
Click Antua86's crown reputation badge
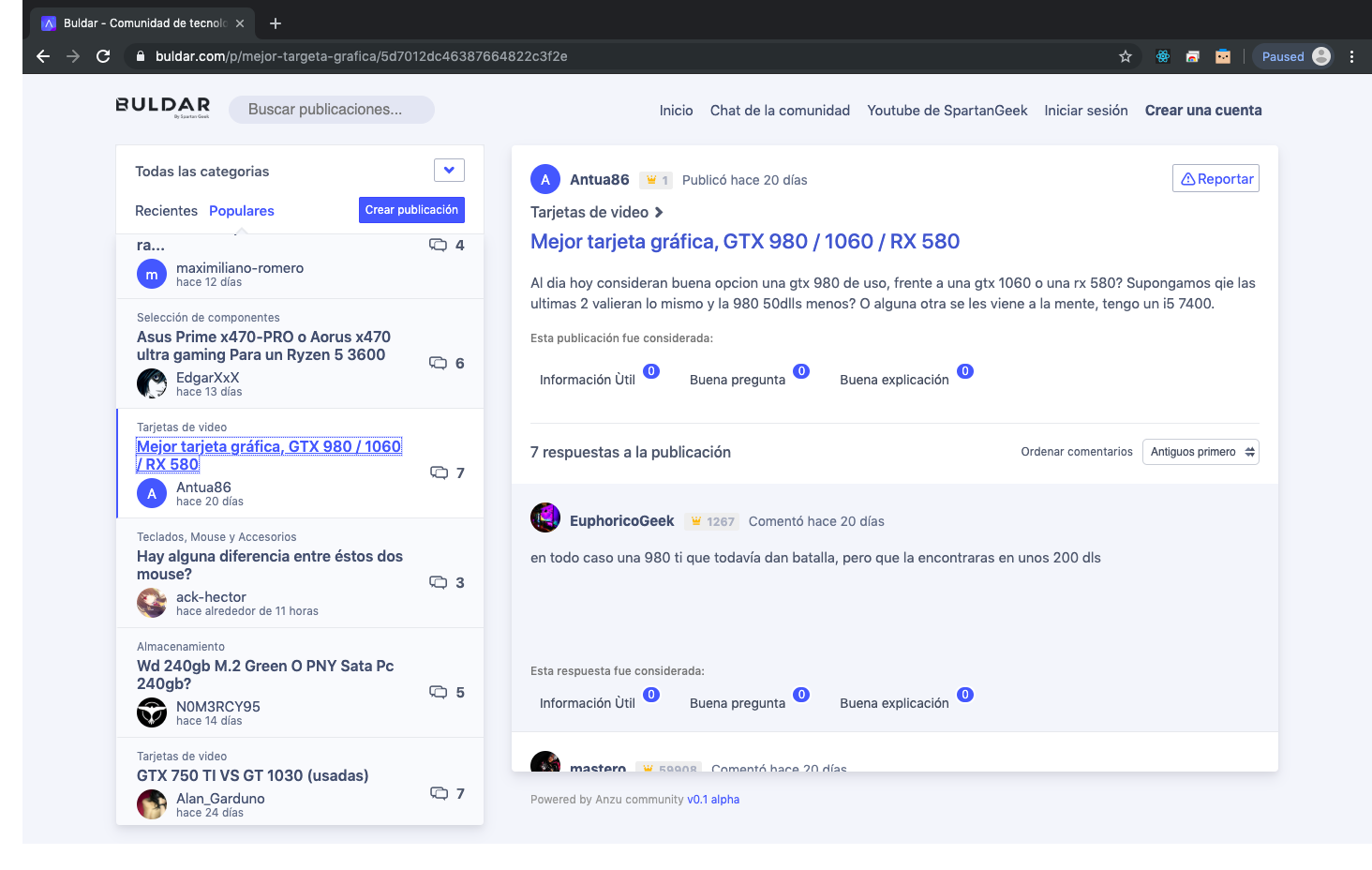656,180
